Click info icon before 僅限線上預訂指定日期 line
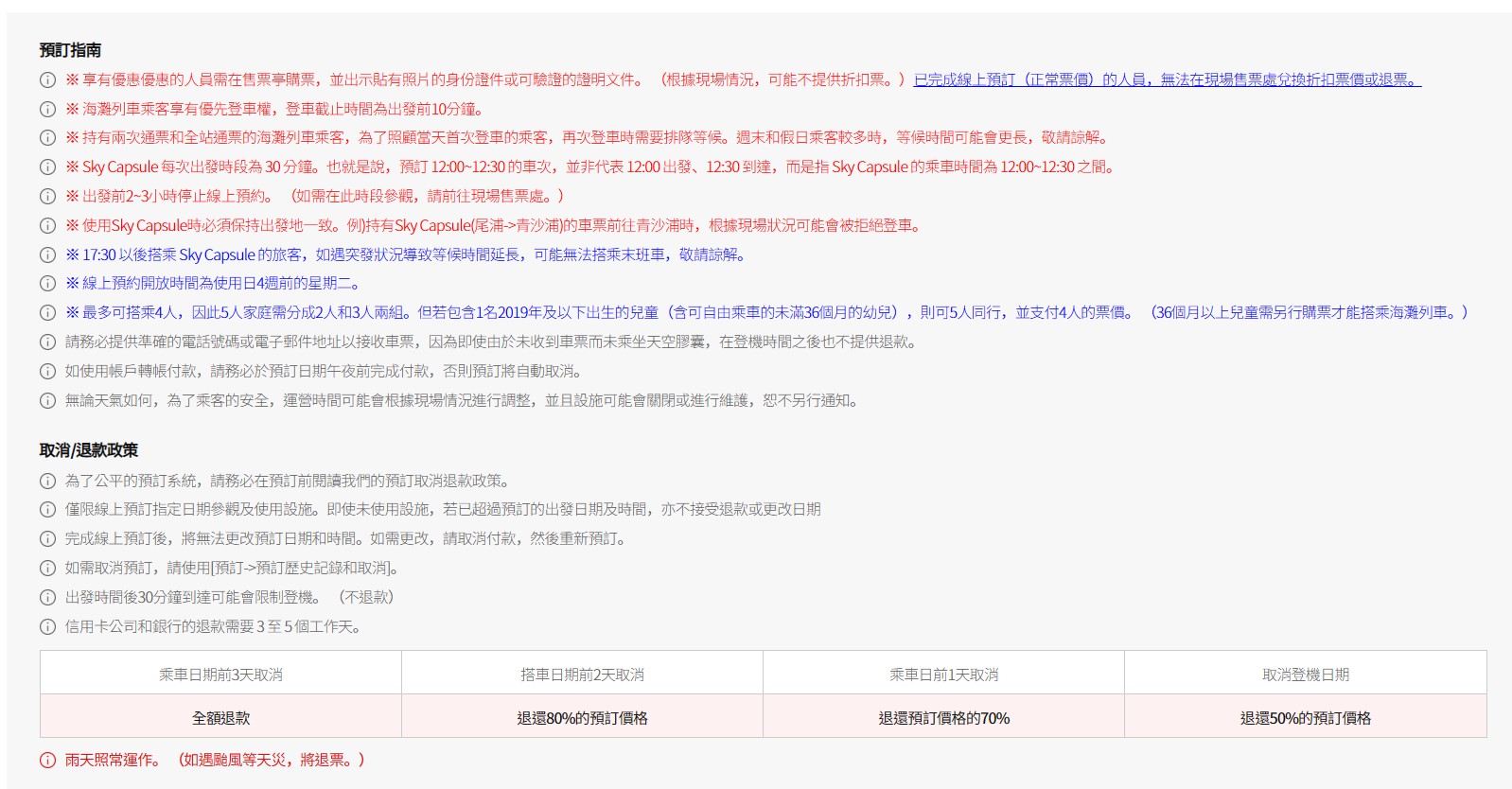Viewport: 1512px width, 789px height. (x=47, y=510)
